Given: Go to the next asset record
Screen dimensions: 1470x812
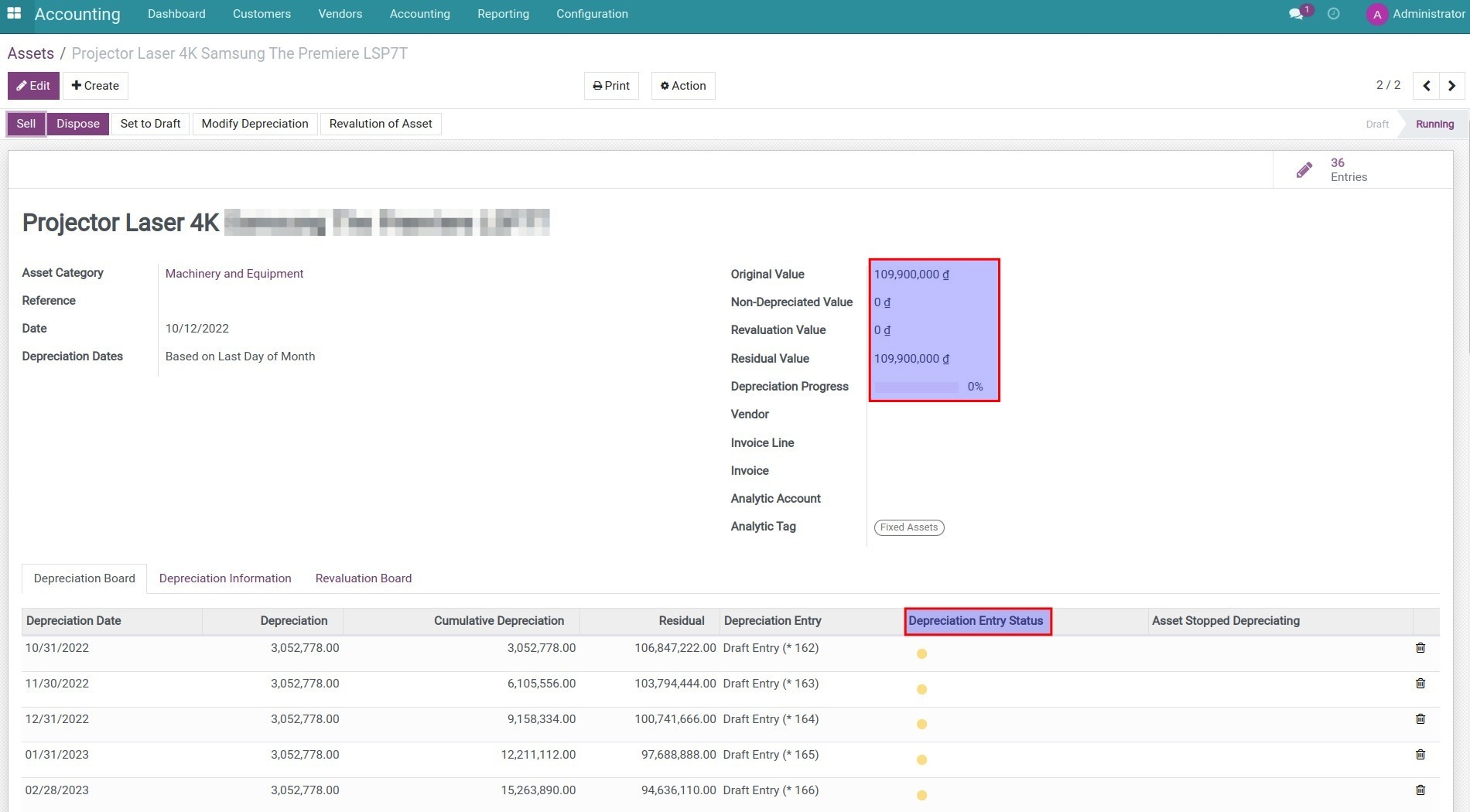Looking at the screenshot, I should coord(1451,86).
